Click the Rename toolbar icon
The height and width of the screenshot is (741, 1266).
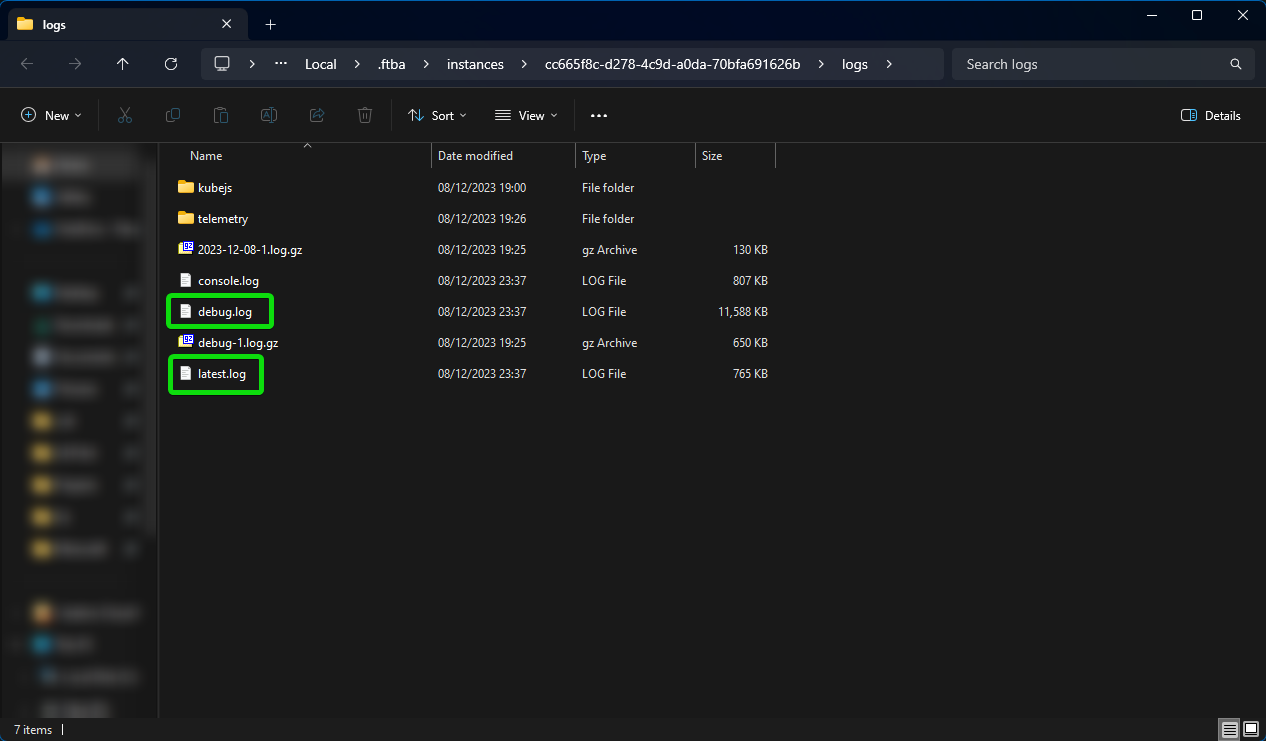[269, 116]
